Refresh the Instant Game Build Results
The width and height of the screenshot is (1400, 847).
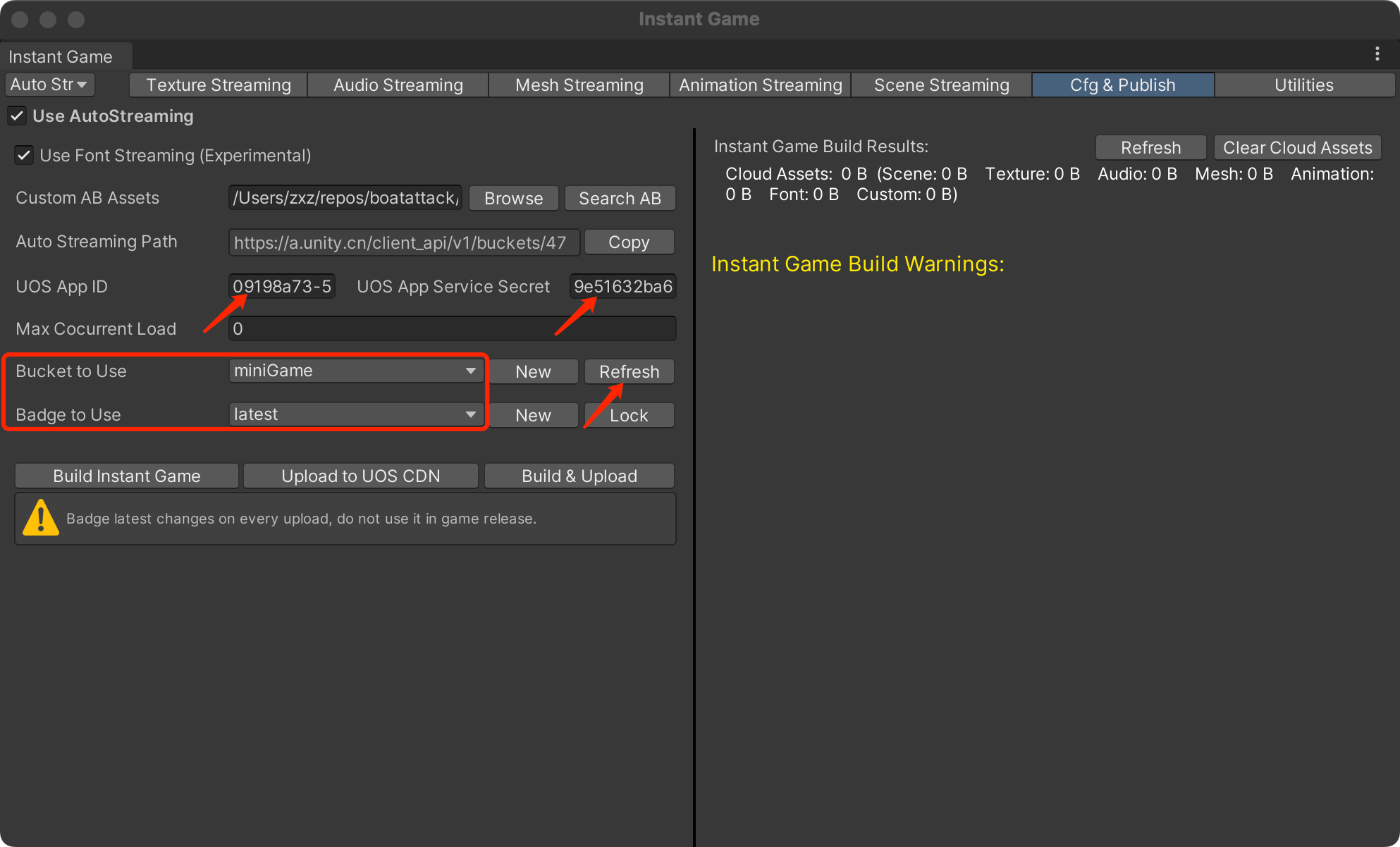1150,147
